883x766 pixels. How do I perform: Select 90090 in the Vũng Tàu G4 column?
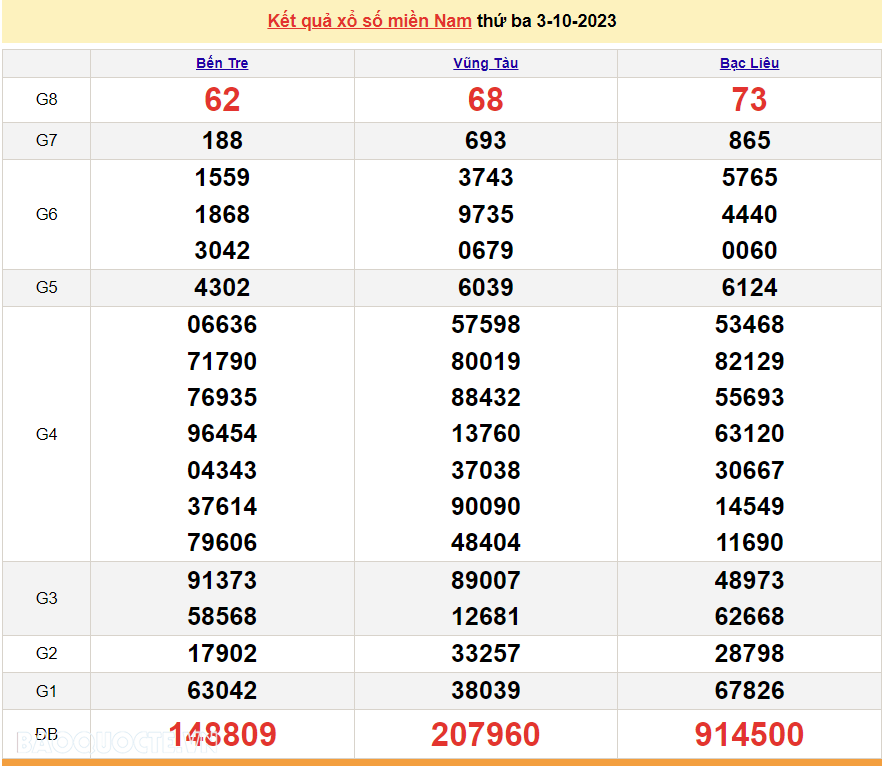pos(485,506)
